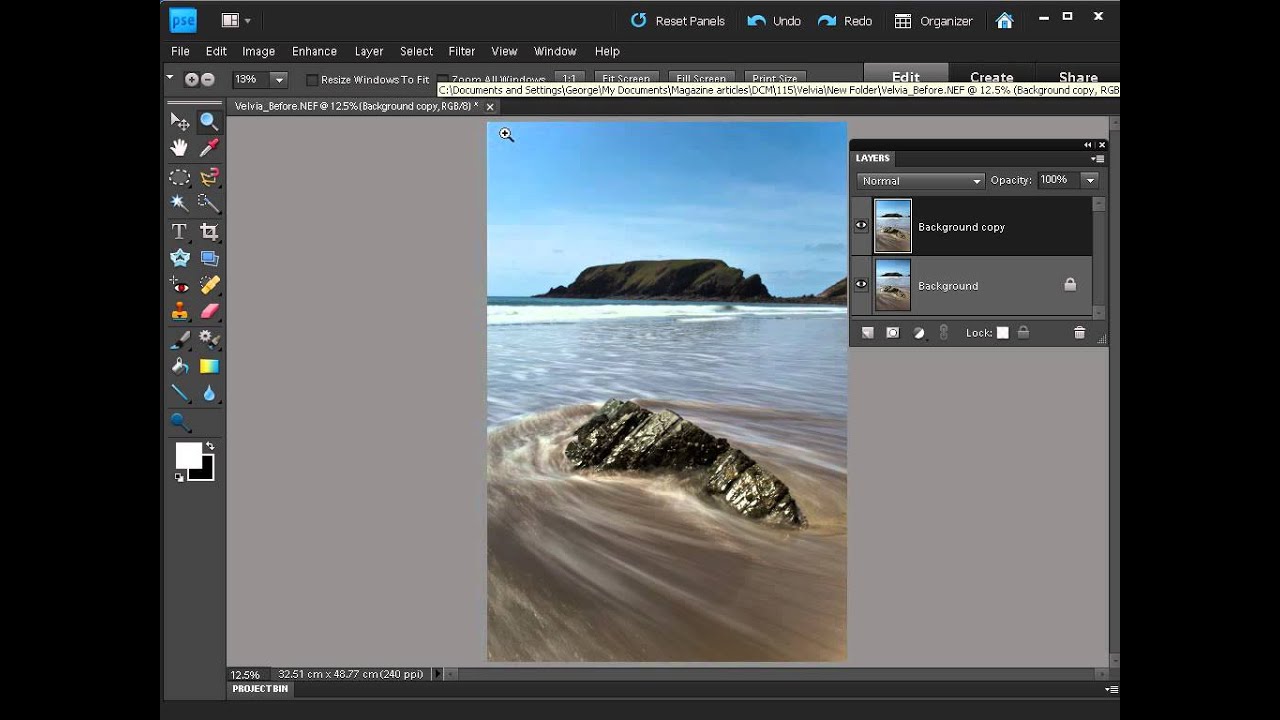This screenshot has width=1280, height=720.
Task: Switch to the Create tab
Action: point(992,77)
